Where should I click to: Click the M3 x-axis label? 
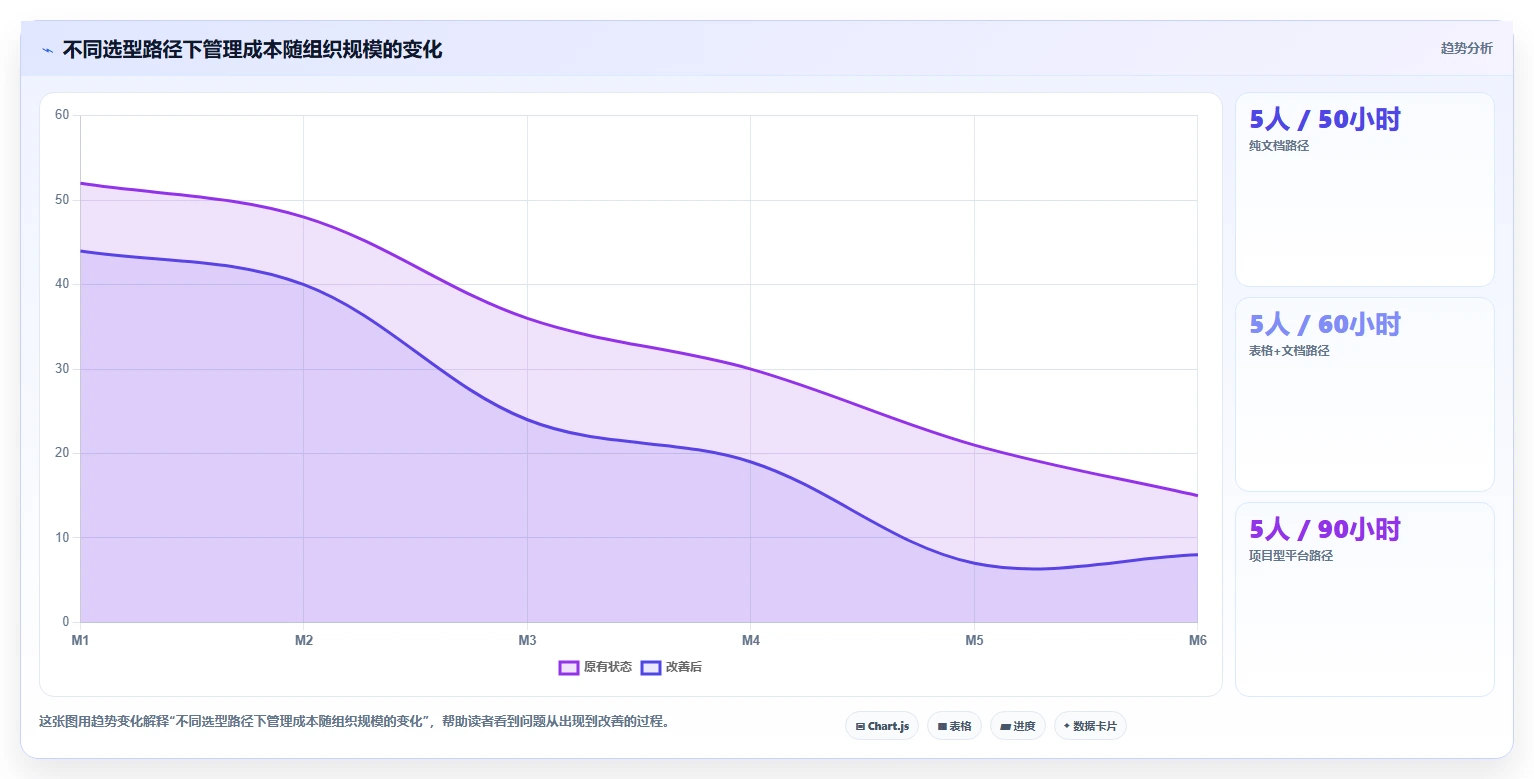click(x=527, y=641)
